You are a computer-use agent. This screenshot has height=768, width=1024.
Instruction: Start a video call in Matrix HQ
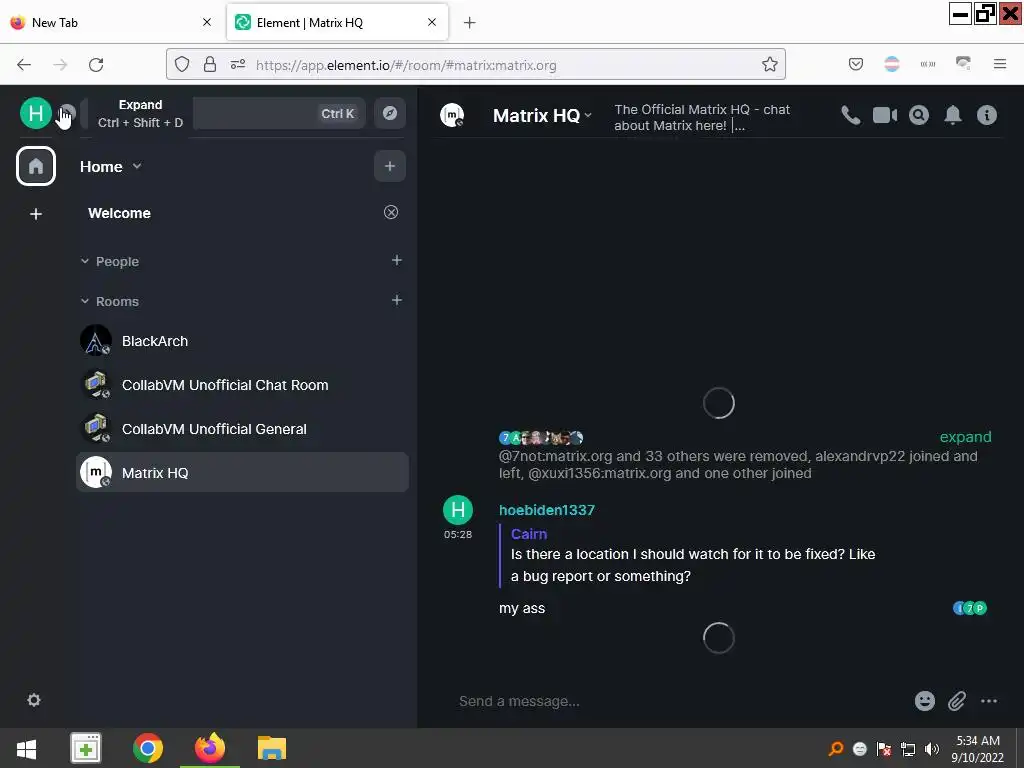[885, 115]
